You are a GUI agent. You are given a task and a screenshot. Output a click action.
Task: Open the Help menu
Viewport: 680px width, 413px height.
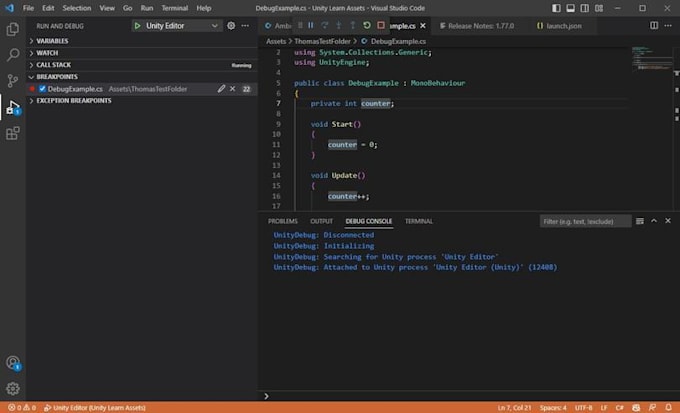[x=204, y=8]
